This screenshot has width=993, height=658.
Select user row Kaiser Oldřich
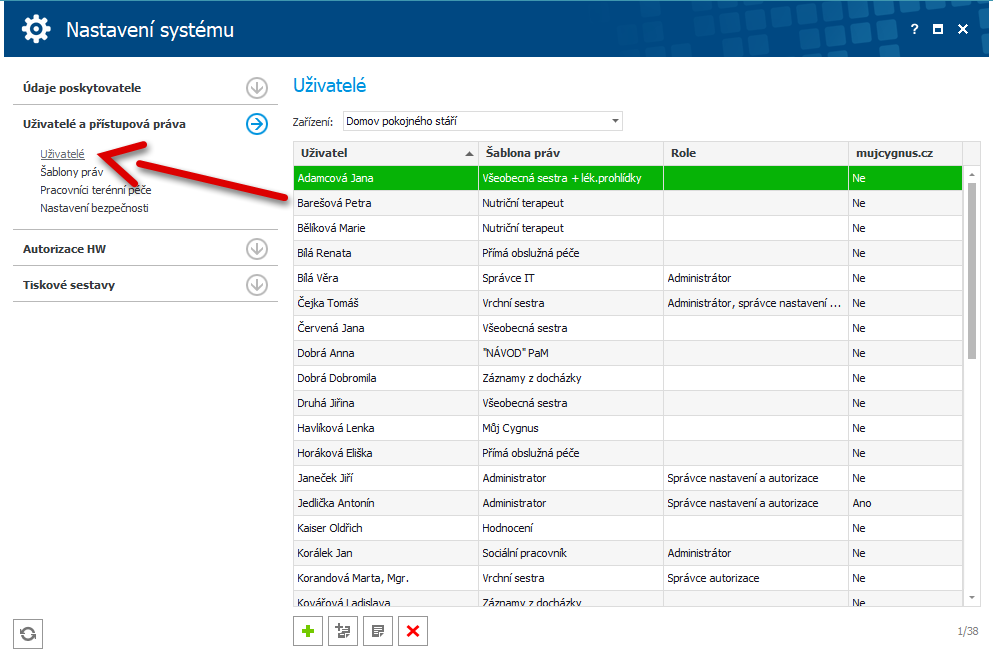point(628,528)
